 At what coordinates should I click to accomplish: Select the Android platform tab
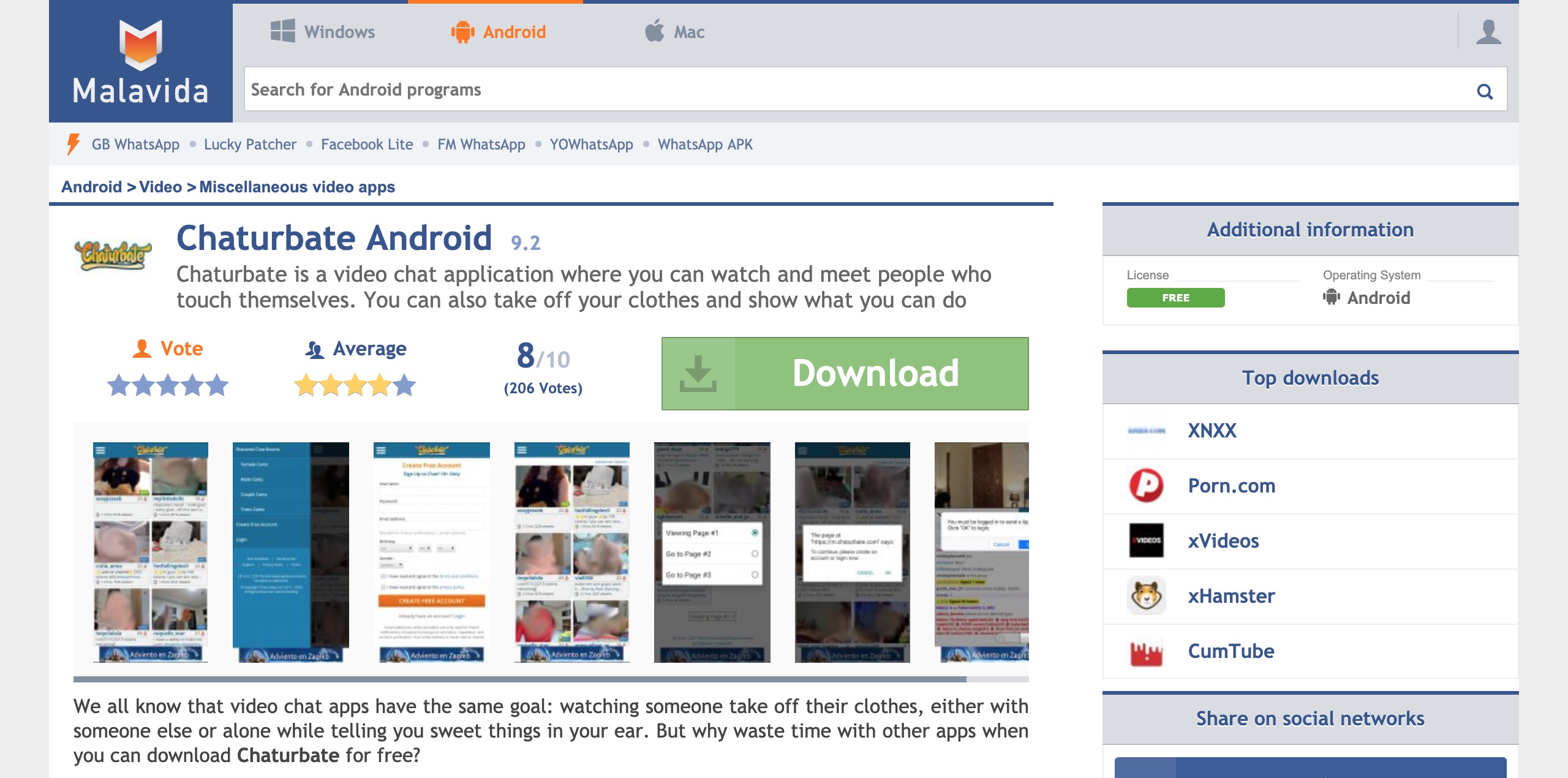[x=498, y=32]
